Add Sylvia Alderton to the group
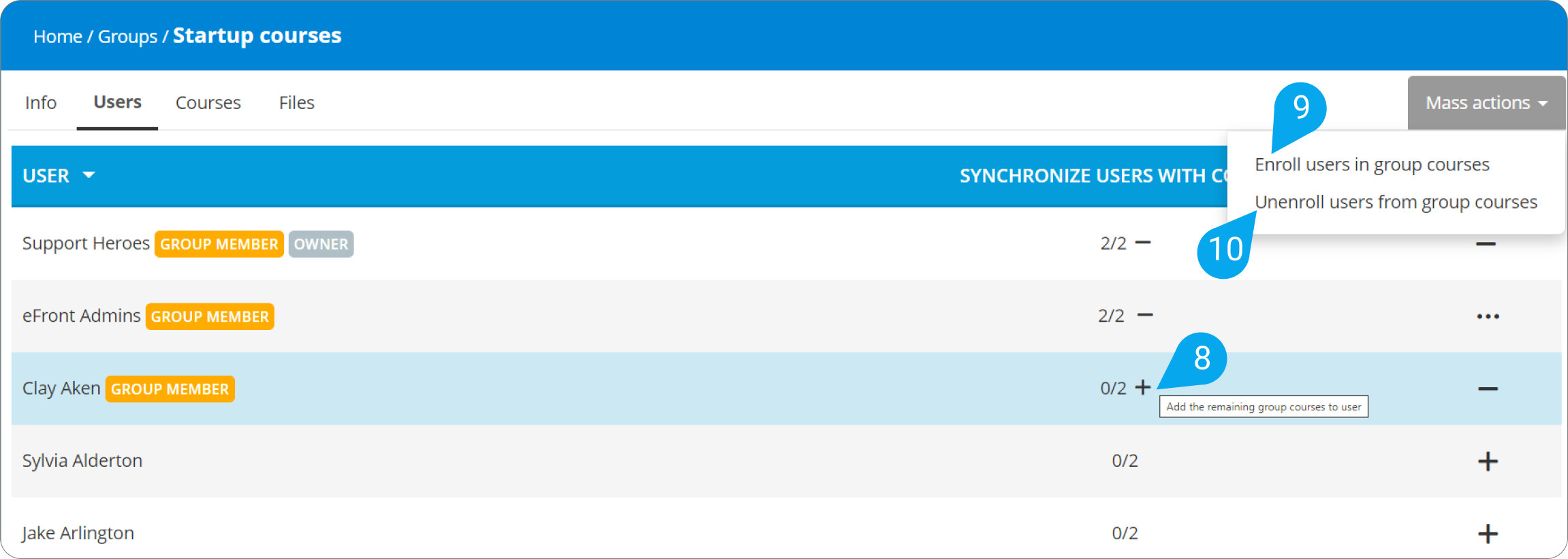Image resolution: width=1568 pixels, height=559 pixels. (1488, 462)
